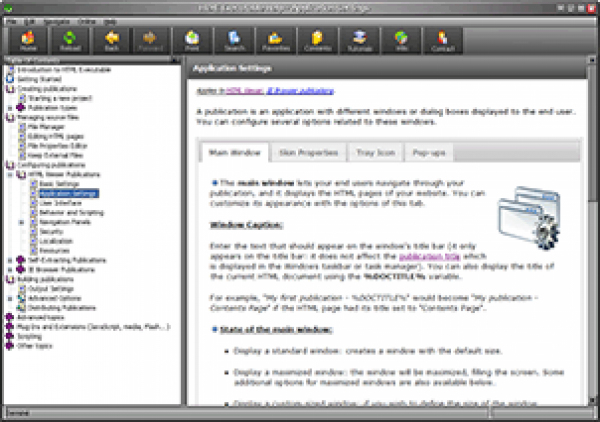Open the Search toolbar button
This screenshot has height=422, width=600.
(234, 41)
